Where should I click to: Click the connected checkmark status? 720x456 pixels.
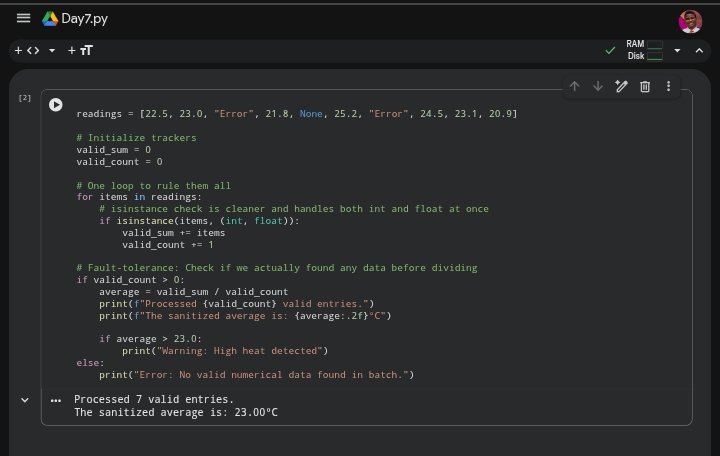(x=610, y=50)
